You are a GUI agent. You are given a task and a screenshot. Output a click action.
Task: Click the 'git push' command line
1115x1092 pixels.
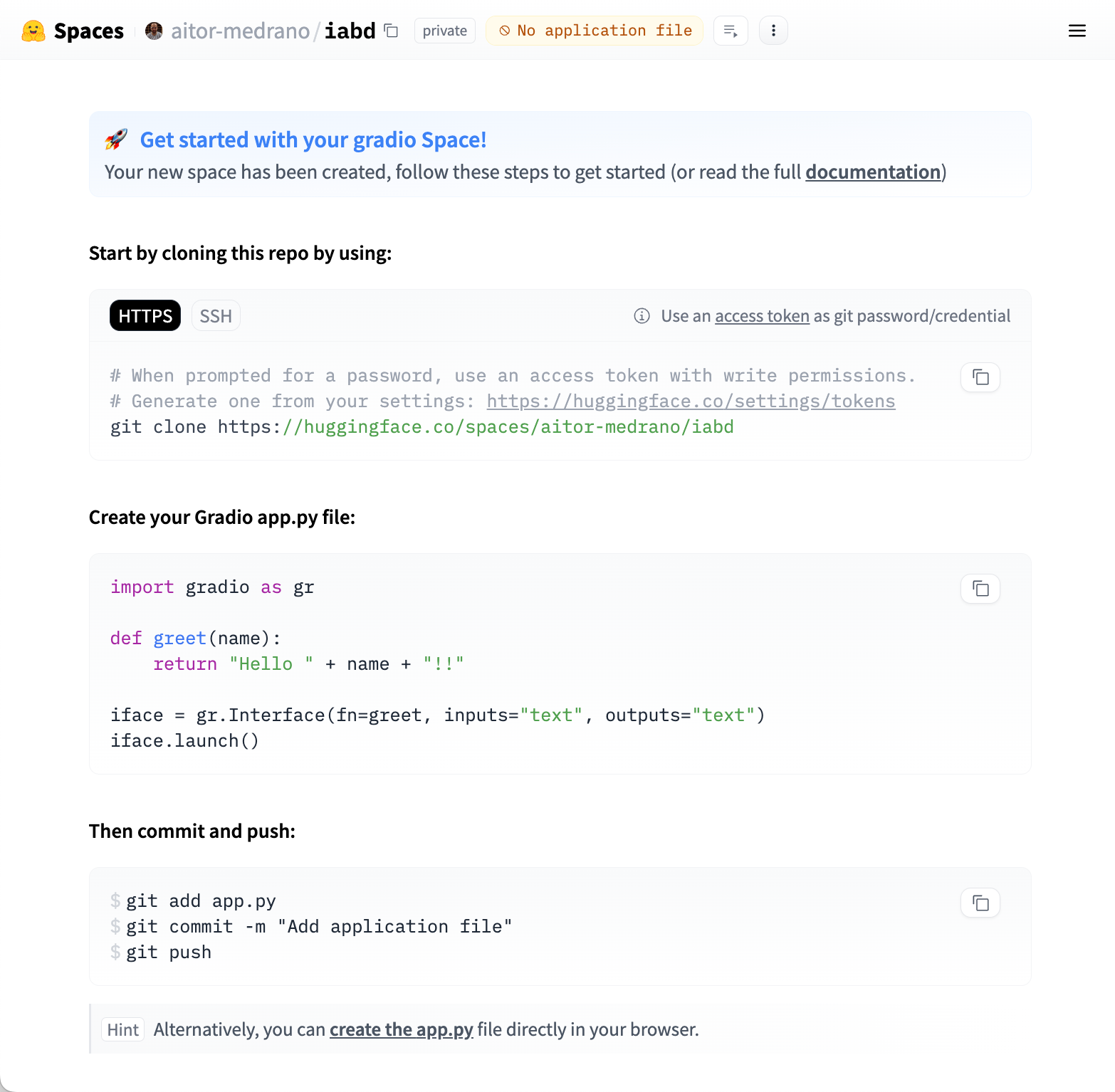169,952
